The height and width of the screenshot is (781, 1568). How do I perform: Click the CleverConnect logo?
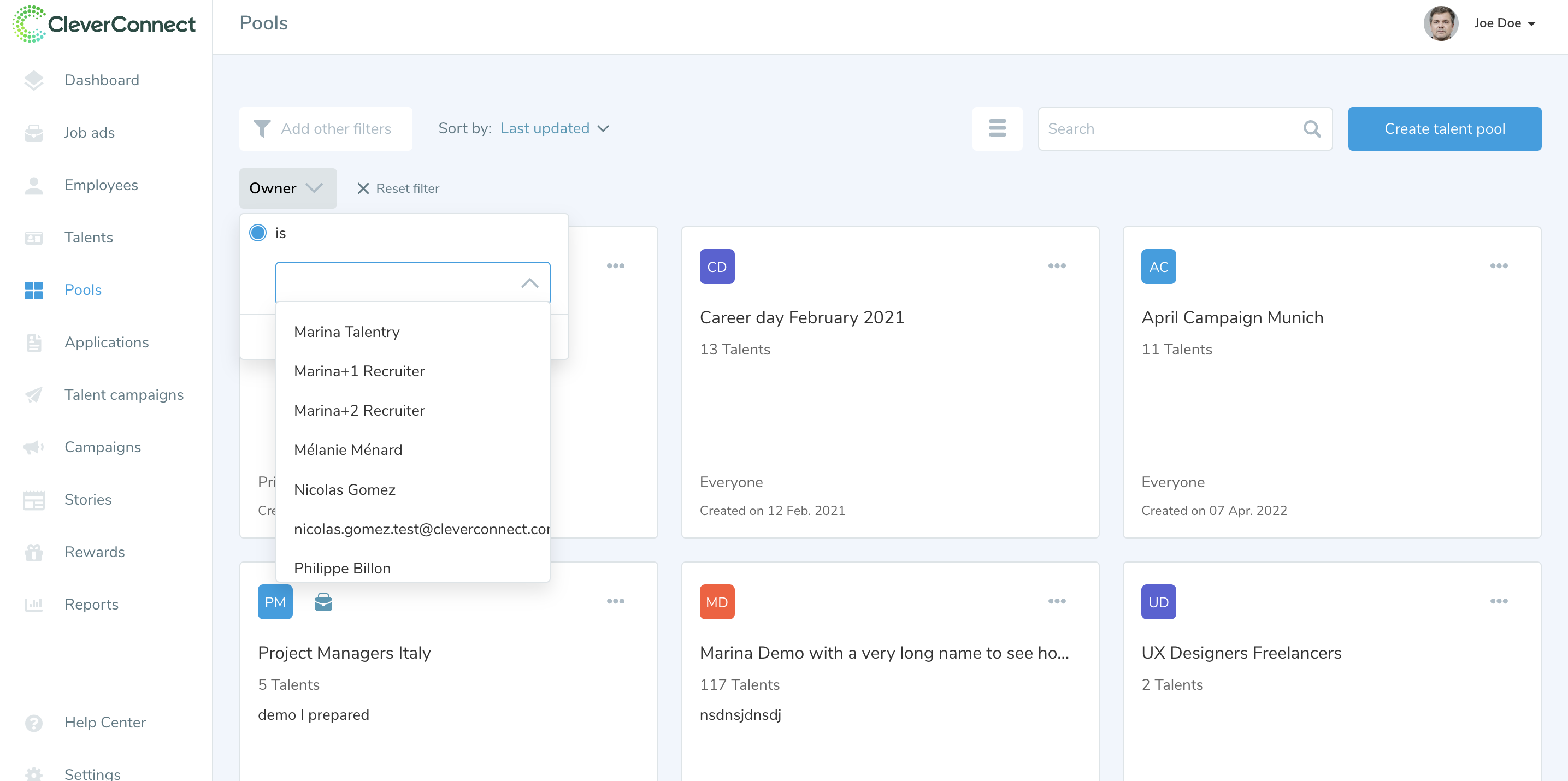104,25
